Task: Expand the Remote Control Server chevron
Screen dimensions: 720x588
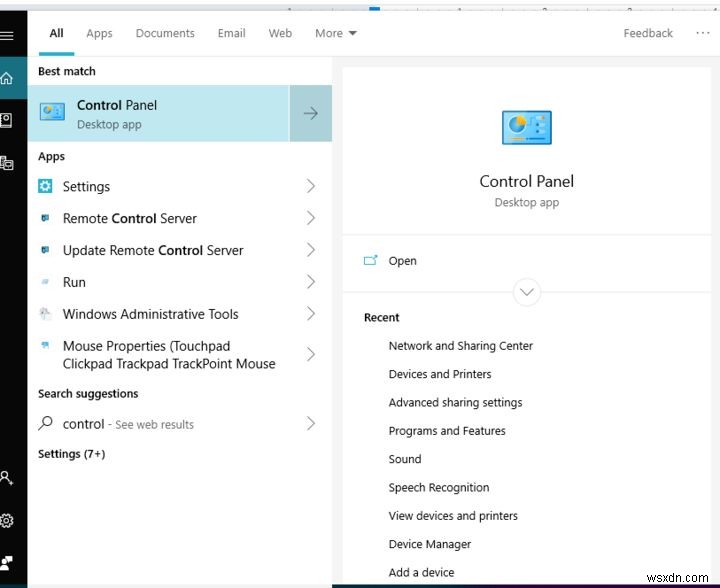Action: click(311, 218)
